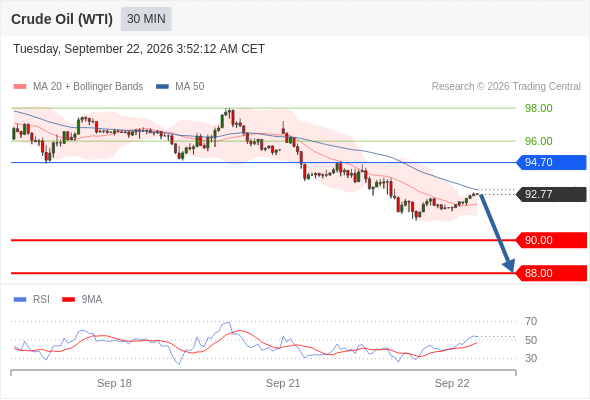Click the RSI 30 axis value
The width and height of the screenshot is (590, 400).
(531, 358)
